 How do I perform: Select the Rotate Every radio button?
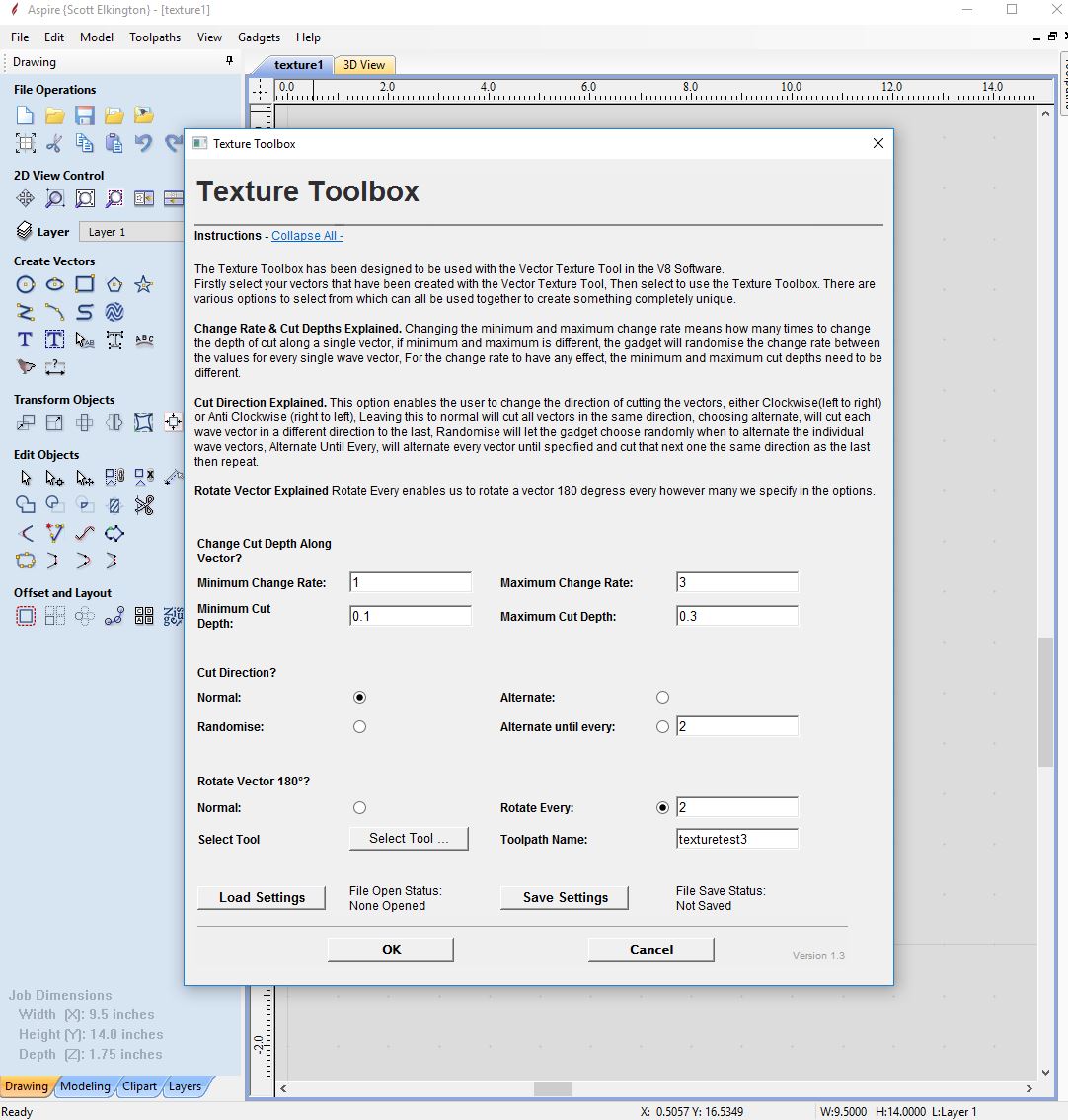click(662, 807)
